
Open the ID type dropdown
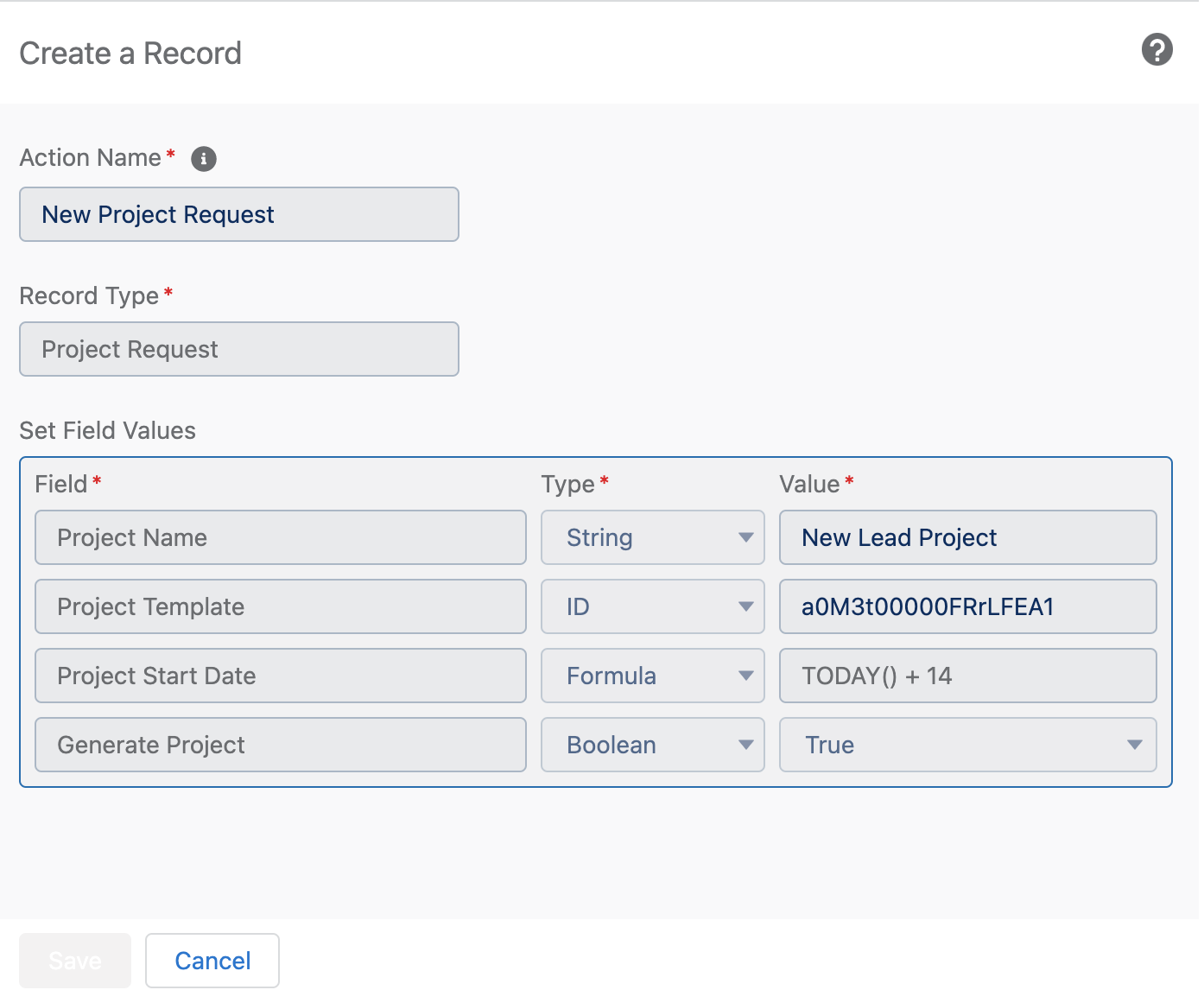tap(652, 606)
